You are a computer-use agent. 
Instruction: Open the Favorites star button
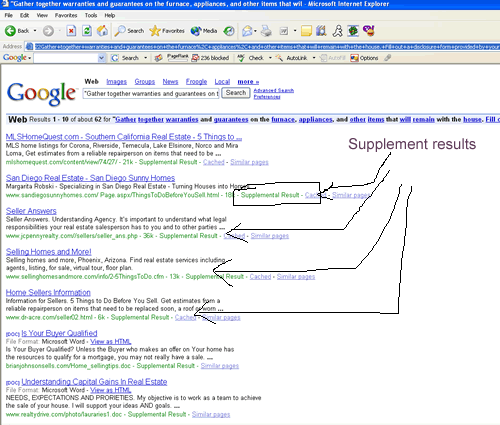tap(167, 31)
